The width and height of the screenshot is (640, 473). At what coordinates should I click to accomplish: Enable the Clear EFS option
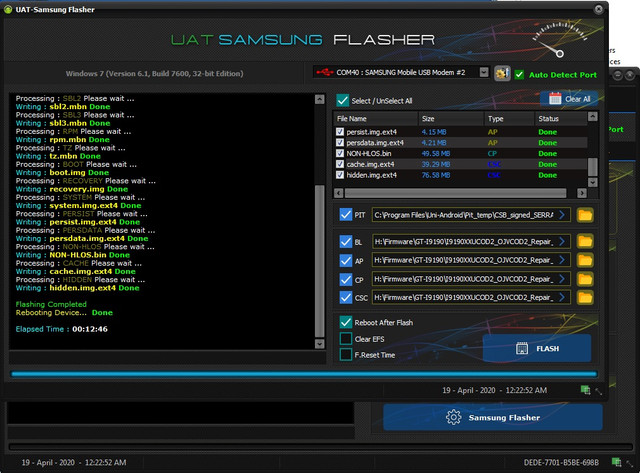346,339
